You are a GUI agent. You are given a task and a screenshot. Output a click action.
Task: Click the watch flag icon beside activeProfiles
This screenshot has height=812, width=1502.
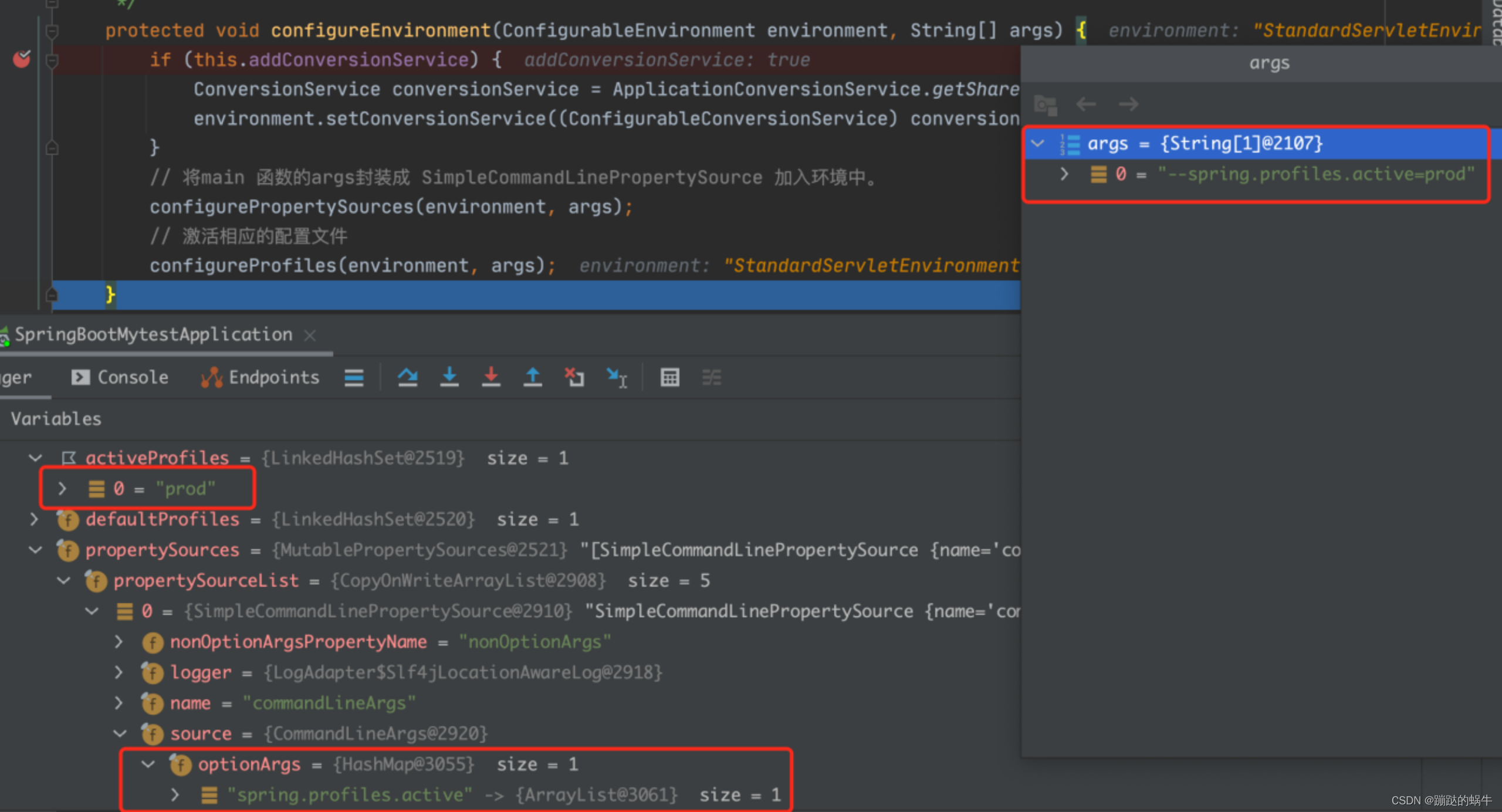click(x=69, y=458)
